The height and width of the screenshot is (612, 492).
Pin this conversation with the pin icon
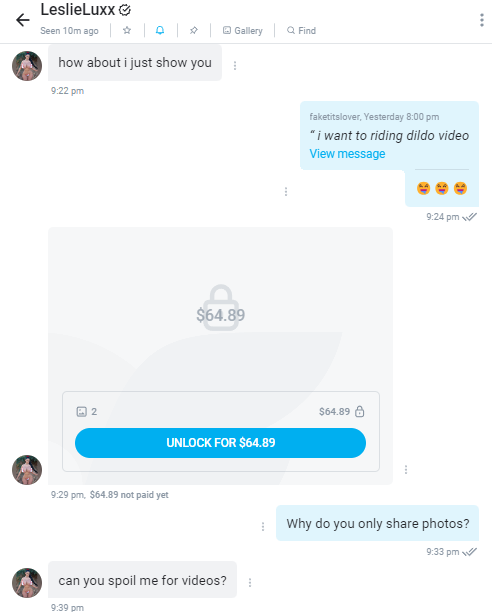point(194,30)
